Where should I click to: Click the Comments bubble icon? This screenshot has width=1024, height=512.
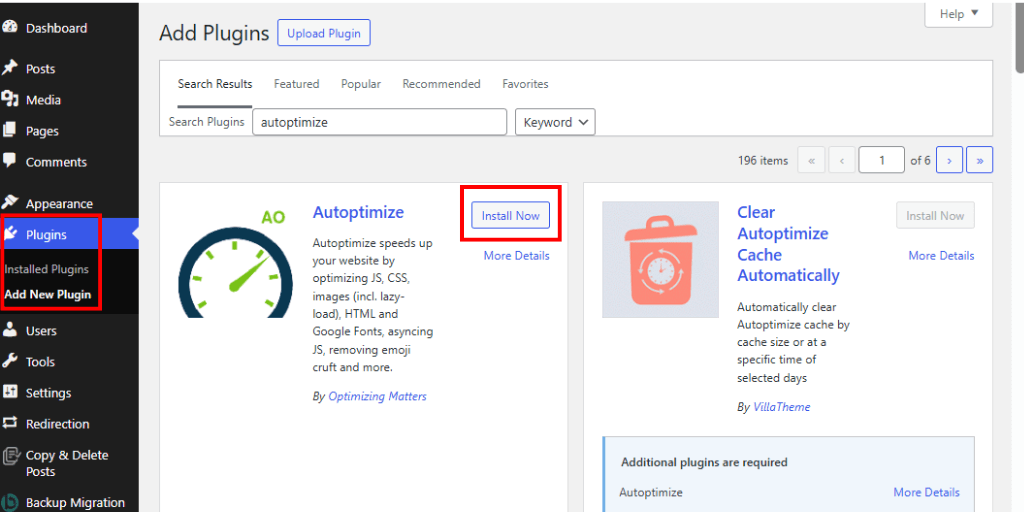(9, 161)
